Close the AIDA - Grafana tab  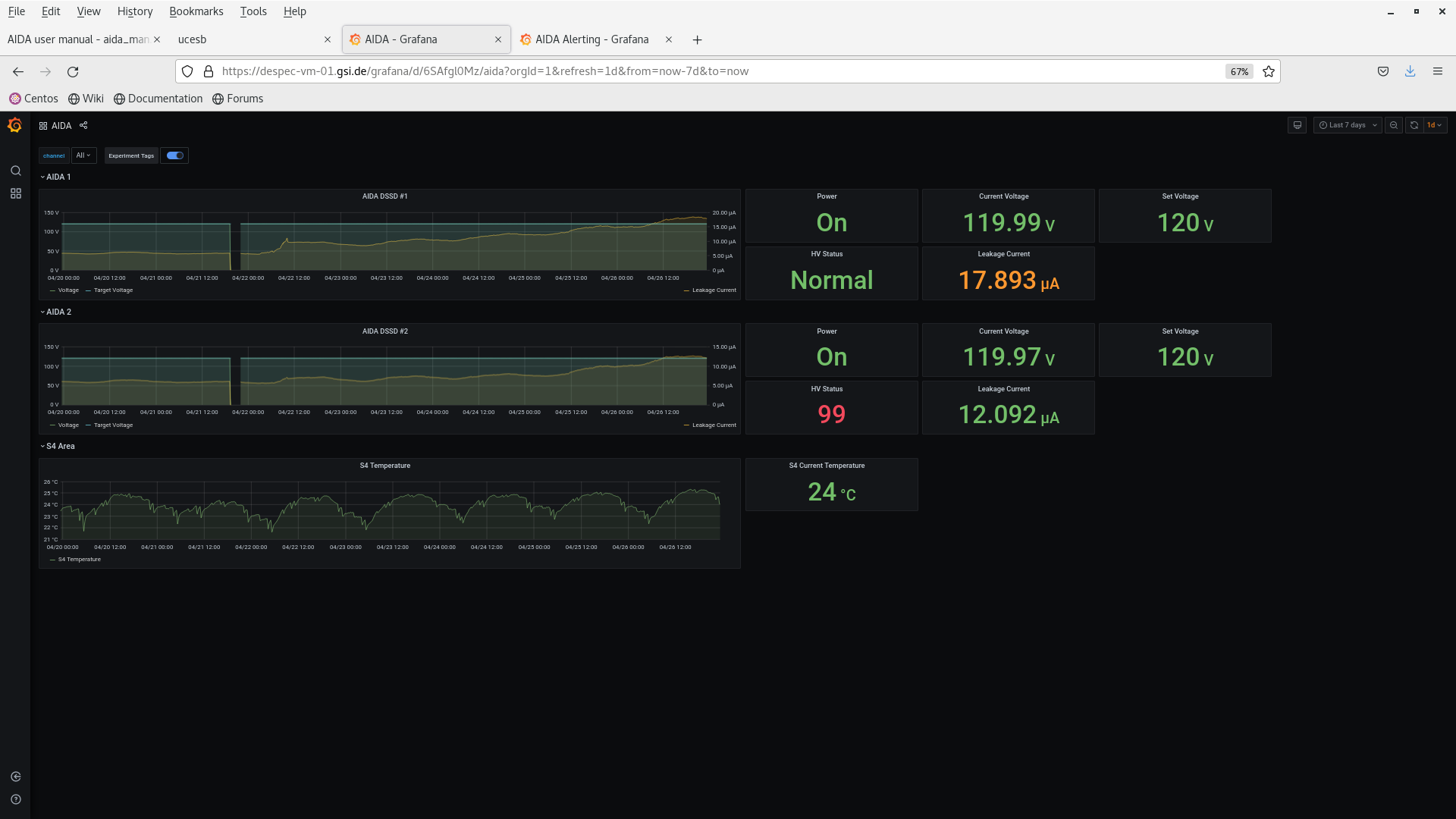pyautogui.click(x=498, y=39)
